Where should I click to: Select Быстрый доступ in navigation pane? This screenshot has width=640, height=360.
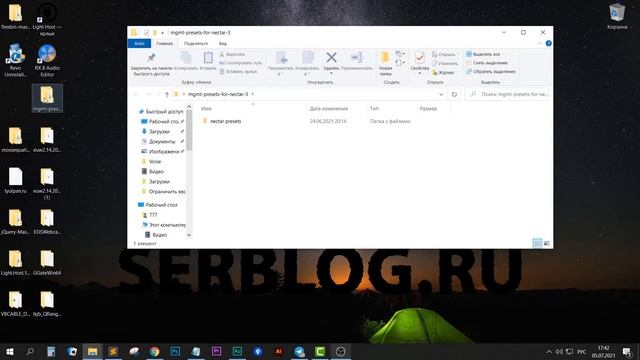(x=161, y=111)
